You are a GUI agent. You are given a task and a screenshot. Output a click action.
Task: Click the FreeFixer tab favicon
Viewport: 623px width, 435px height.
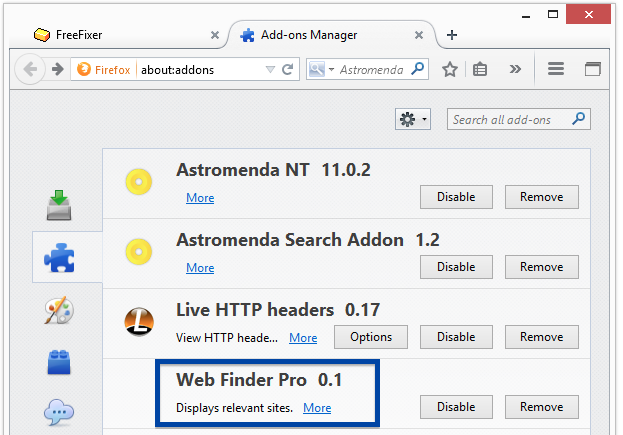pos(42,35)
